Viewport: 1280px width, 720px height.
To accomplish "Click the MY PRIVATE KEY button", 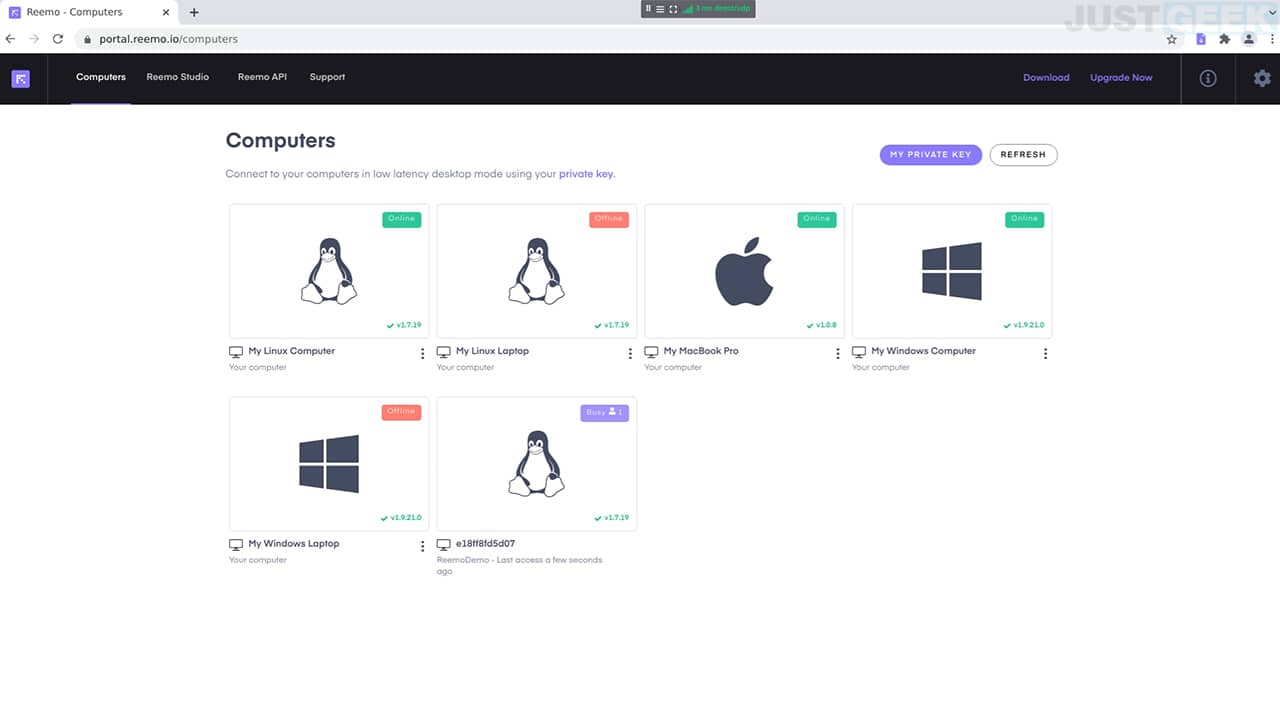I will [x=930, y=155].
